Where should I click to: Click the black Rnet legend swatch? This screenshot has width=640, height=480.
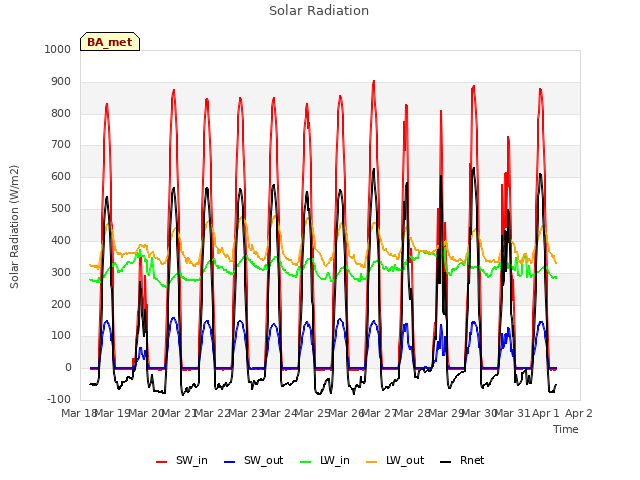(x=446, y=462)
